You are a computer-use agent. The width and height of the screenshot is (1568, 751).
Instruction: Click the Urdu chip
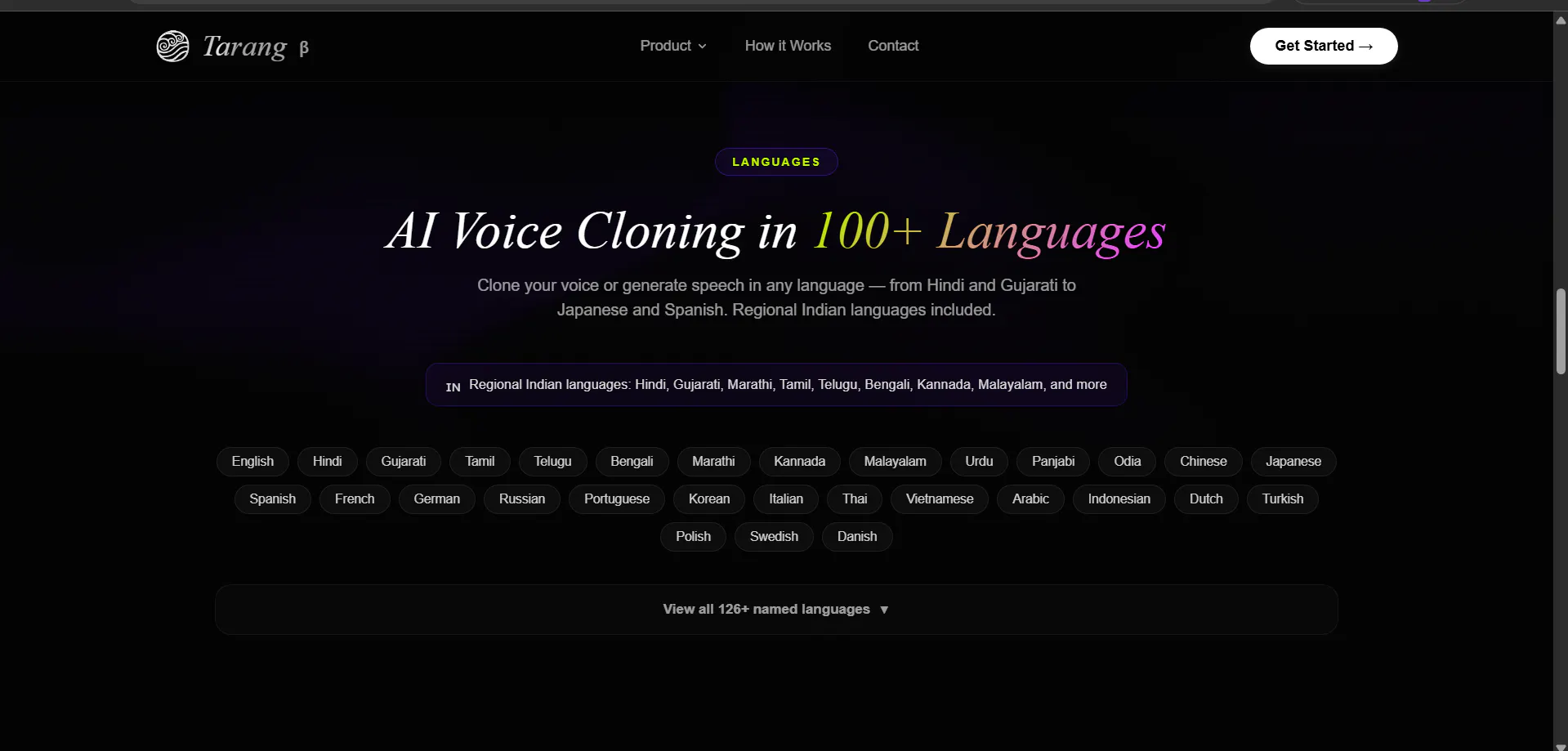point(979,462)
